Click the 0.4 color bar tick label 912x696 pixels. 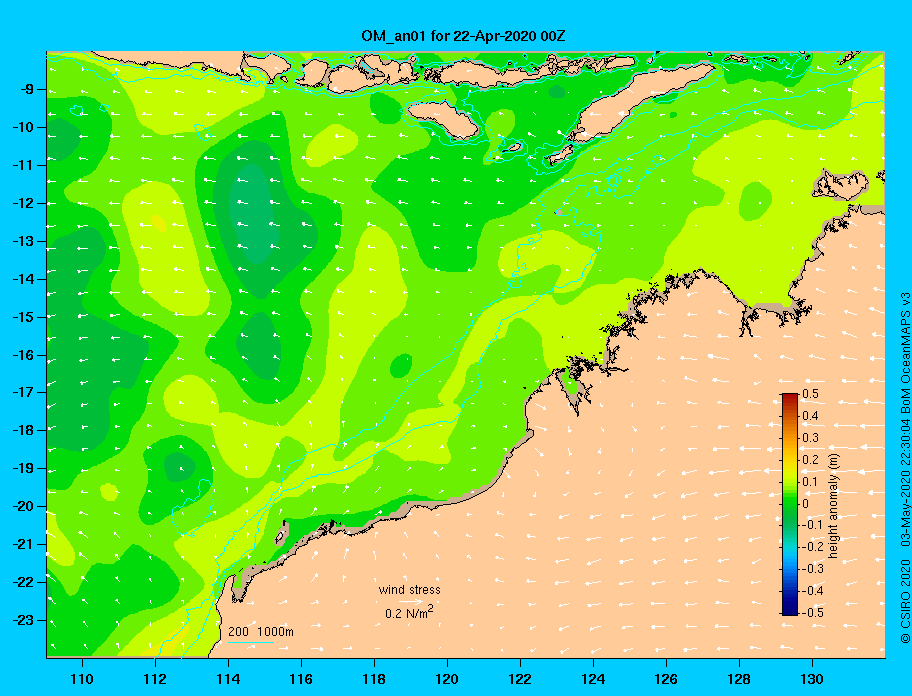click(x=810, y=416)
